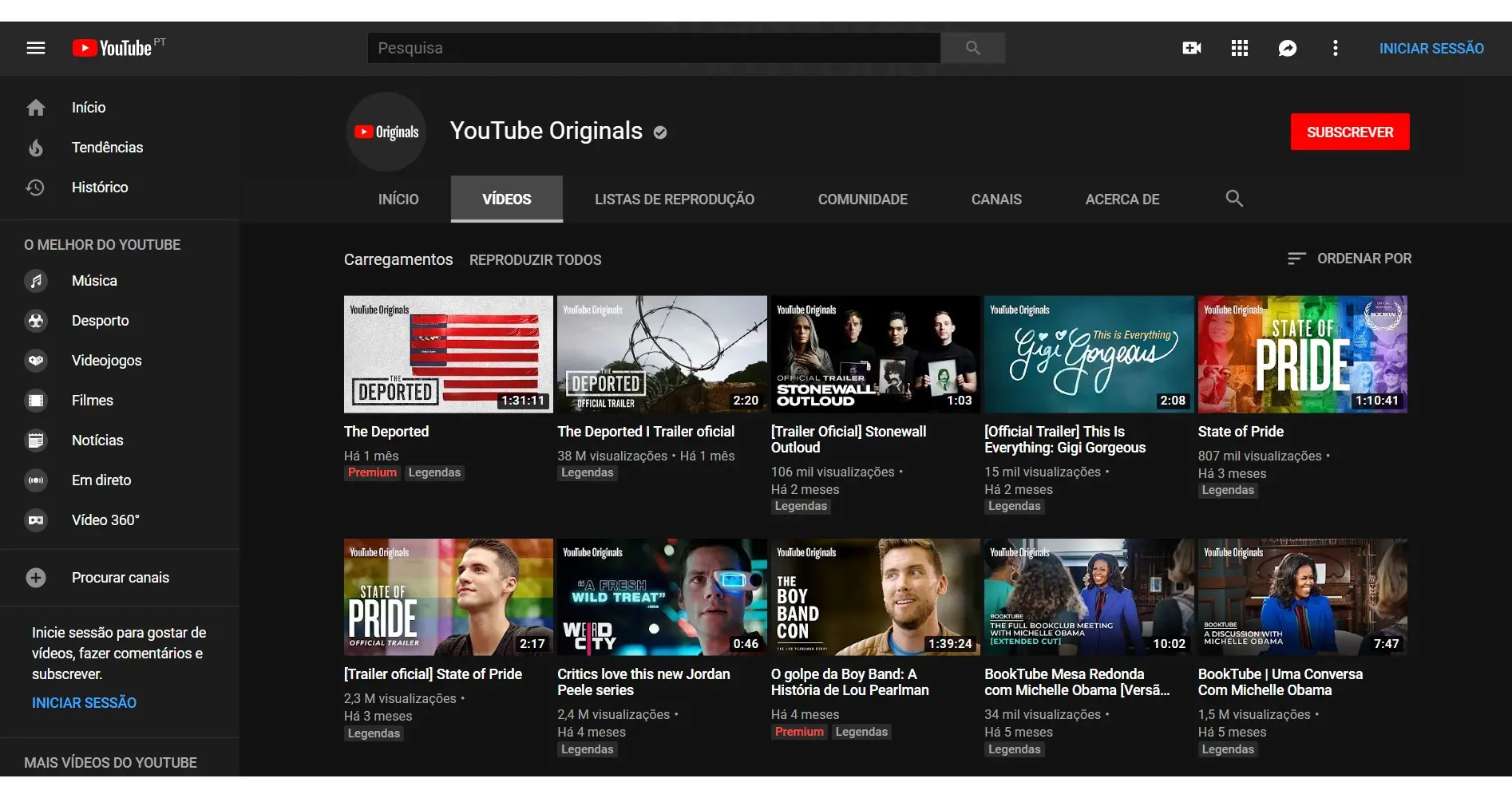Expand the Ordenar por sort menu
This screenshot has height=798, width=1512.
pos(1349,259)
